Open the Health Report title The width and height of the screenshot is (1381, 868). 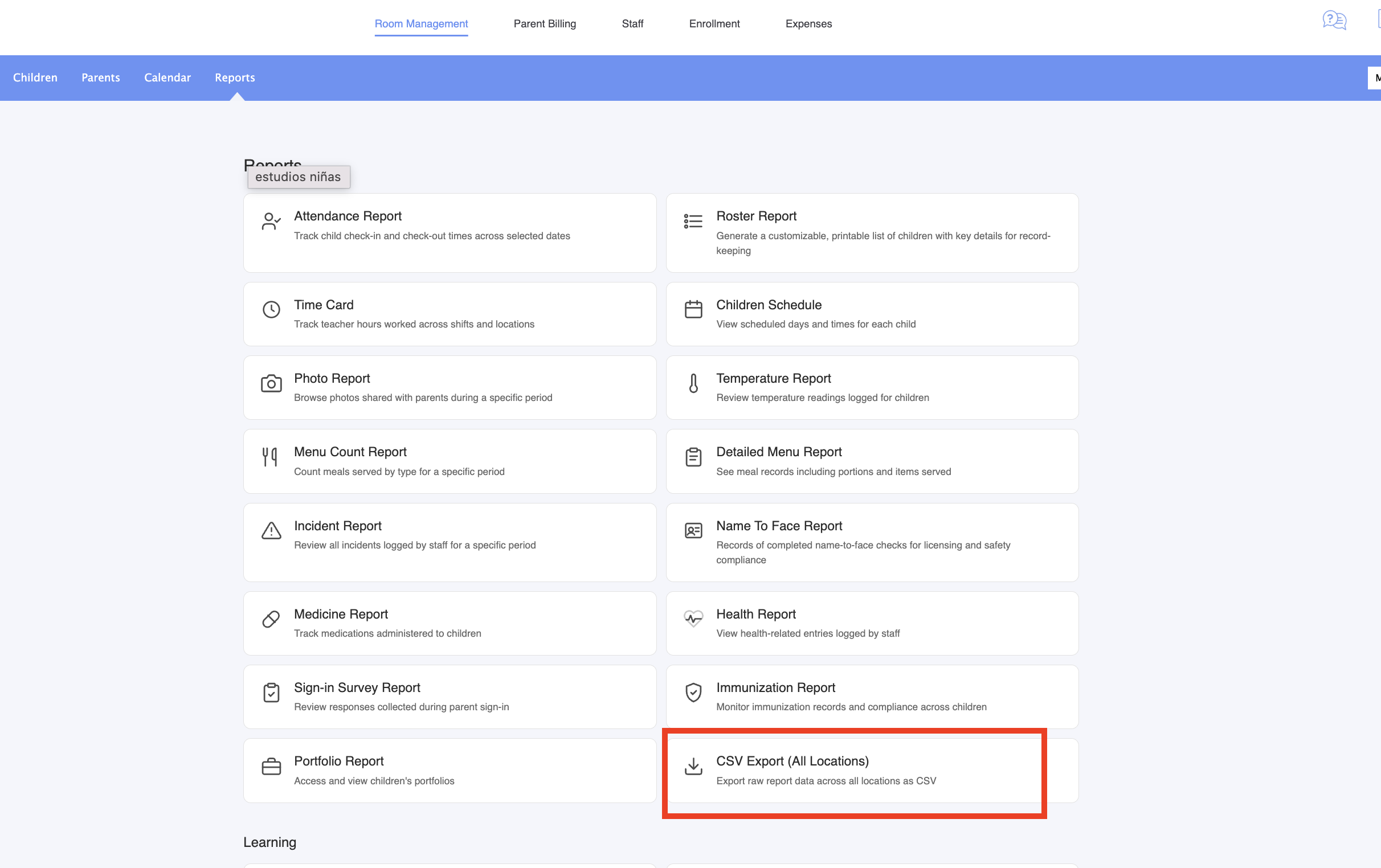coord(756,614)
